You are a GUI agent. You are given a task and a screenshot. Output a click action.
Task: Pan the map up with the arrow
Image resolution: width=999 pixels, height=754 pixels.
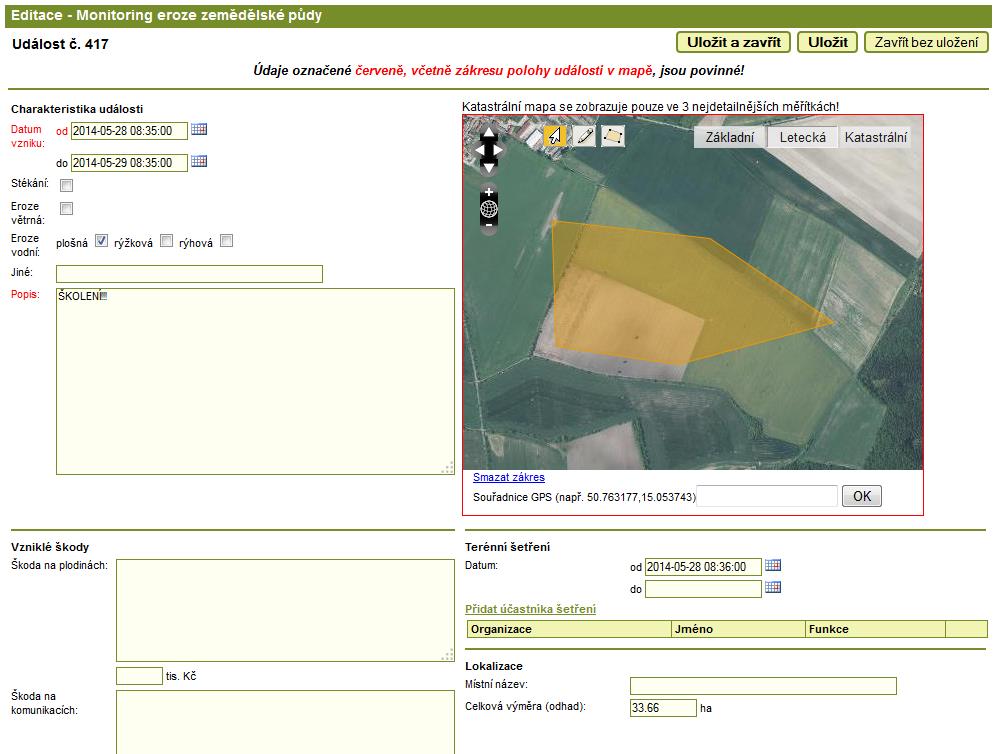click(488, 132)
